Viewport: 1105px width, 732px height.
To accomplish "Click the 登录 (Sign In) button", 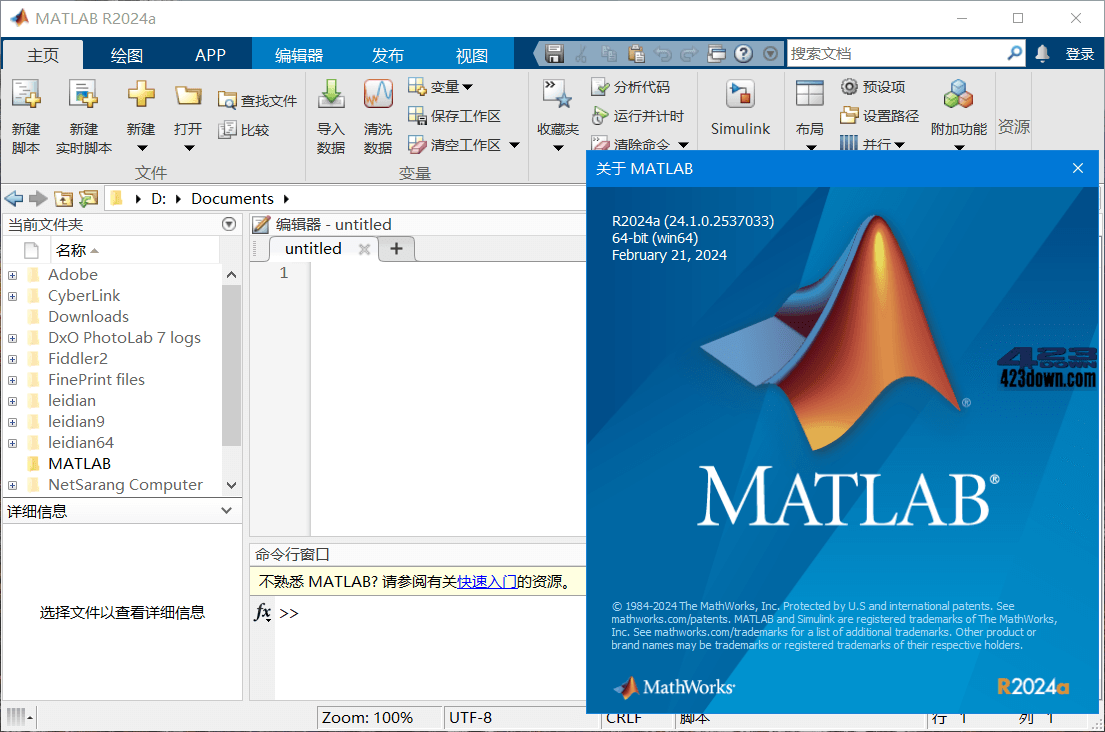I will pos(1084,52).
